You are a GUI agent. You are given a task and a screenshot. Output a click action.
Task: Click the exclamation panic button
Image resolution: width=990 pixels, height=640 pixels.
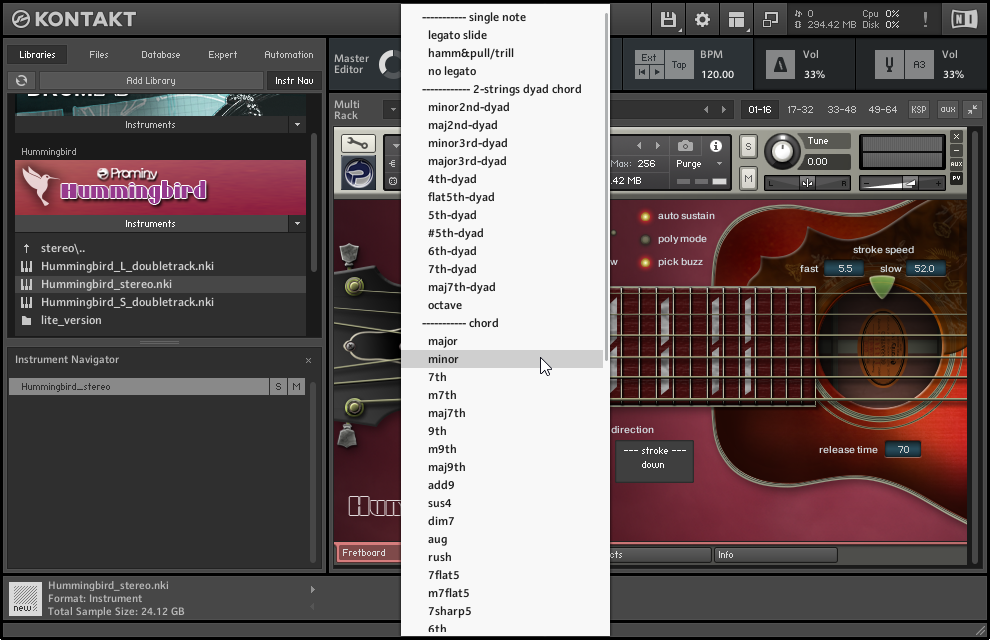pos(926,20)
